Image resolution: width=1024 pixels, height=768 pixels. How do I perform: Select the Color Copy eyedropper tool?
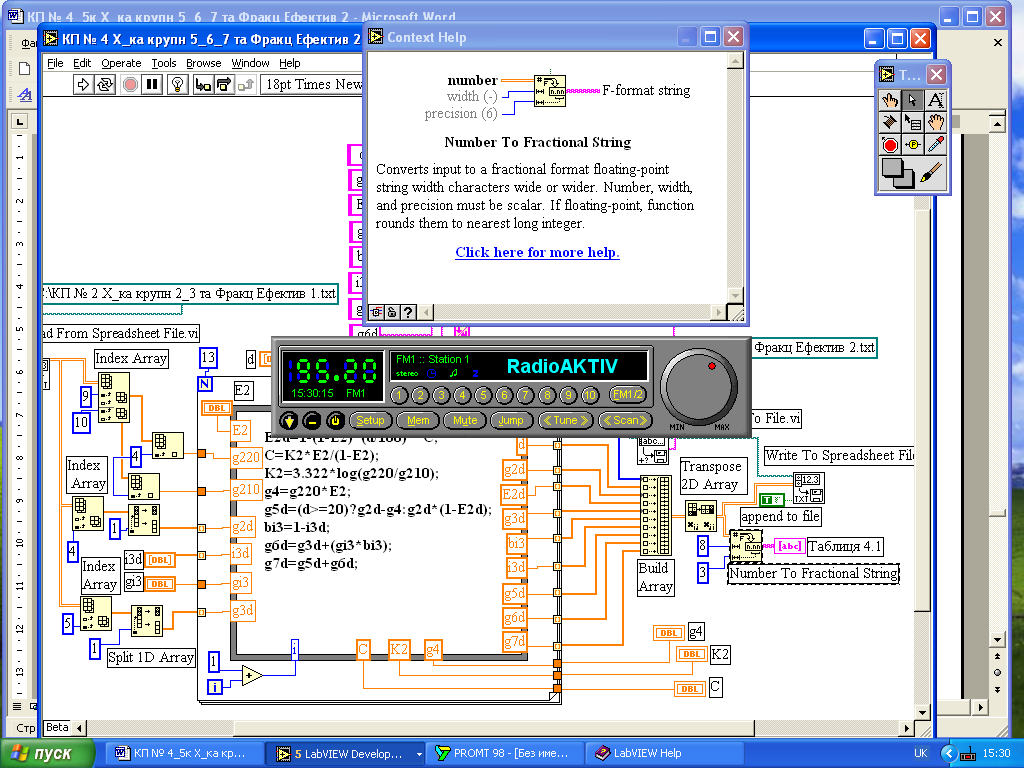[935, 144]
